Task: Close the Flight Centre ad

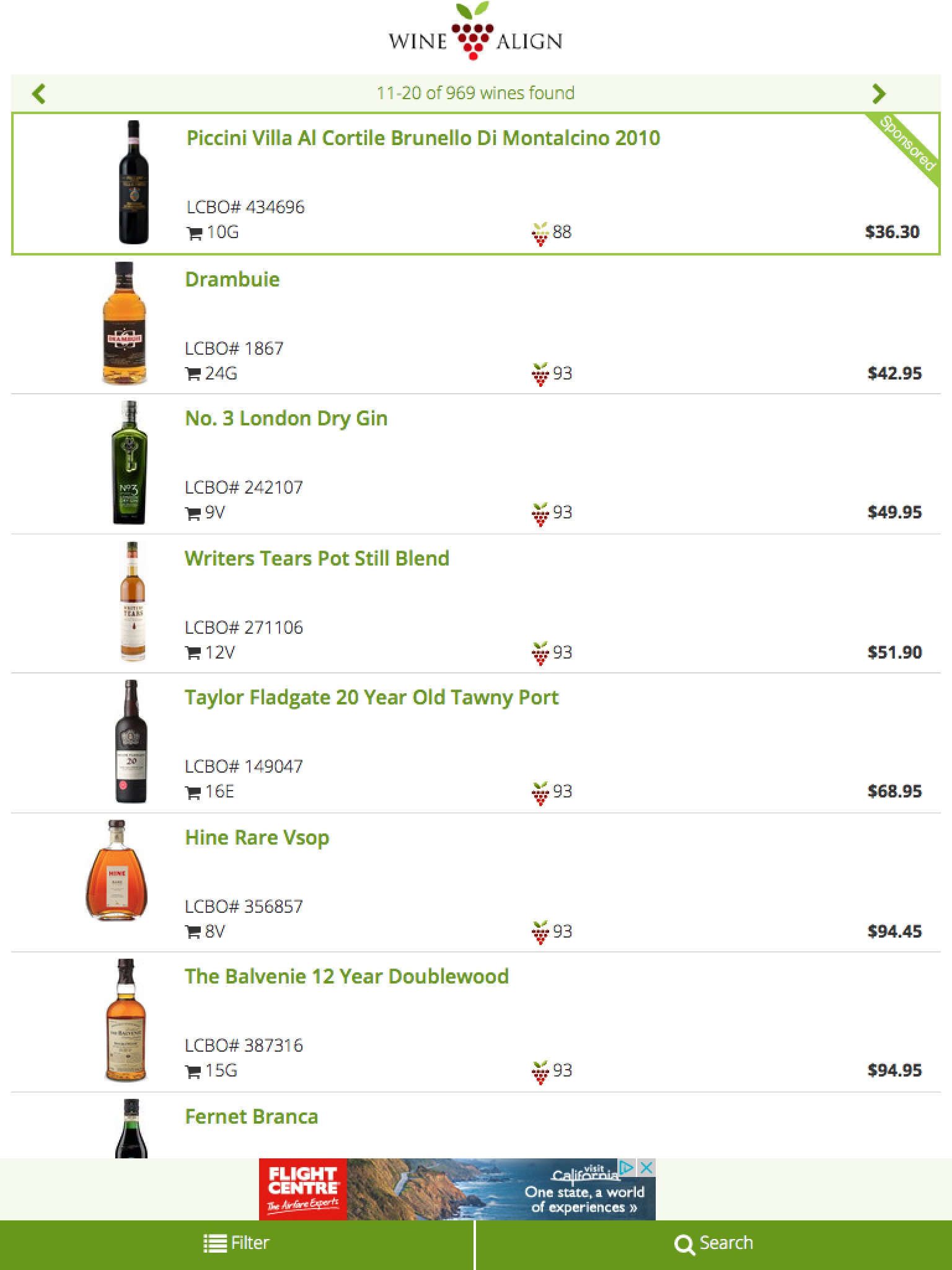Action: tap(646, 1168)
